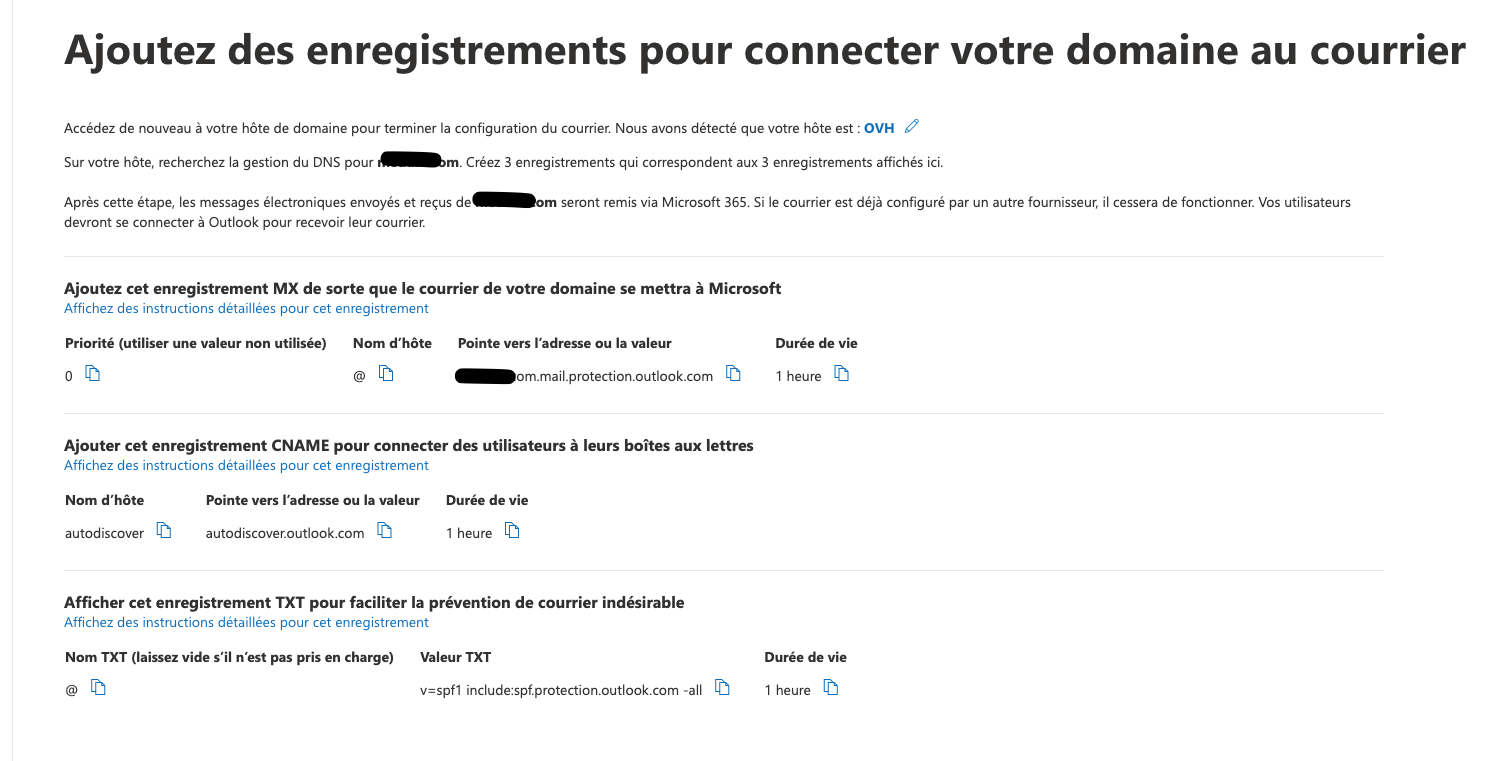Image resolution: width=1500 pixels, height=761 pixels.
Task: Copy the MX record priority value 0
Action: (93, 374)
